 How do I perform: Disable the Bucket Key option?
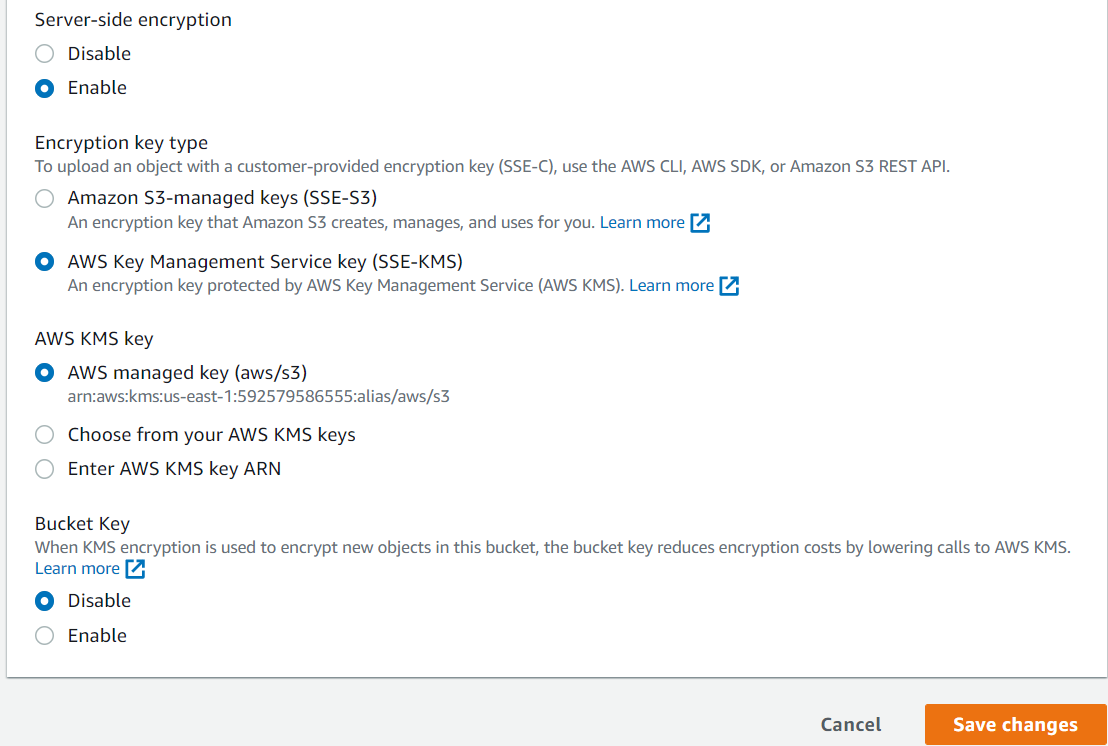[x=44, y=601]
